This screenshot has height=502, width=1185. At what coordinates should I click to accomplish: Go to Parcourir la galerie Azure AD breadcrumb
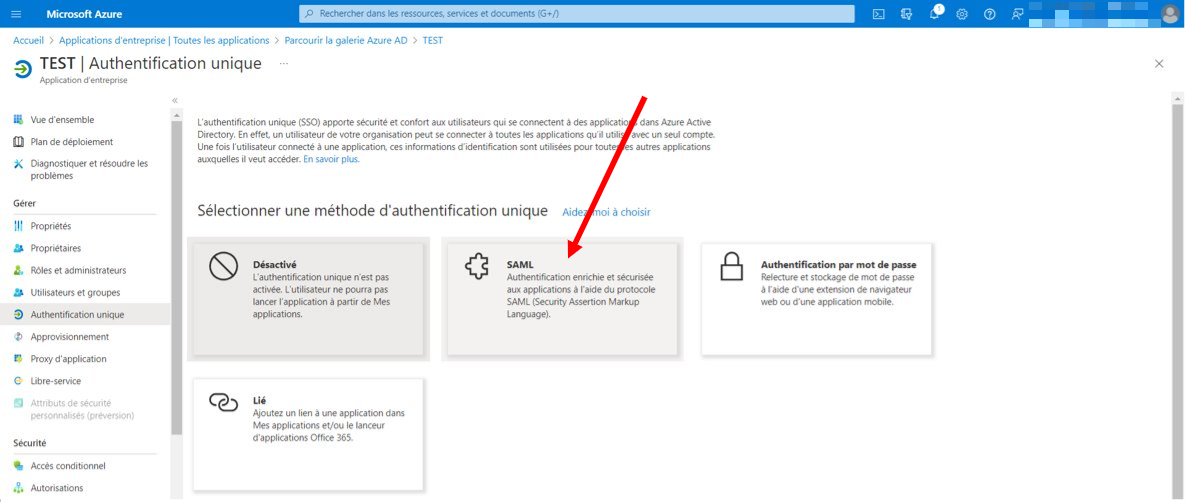coord(346,40)
